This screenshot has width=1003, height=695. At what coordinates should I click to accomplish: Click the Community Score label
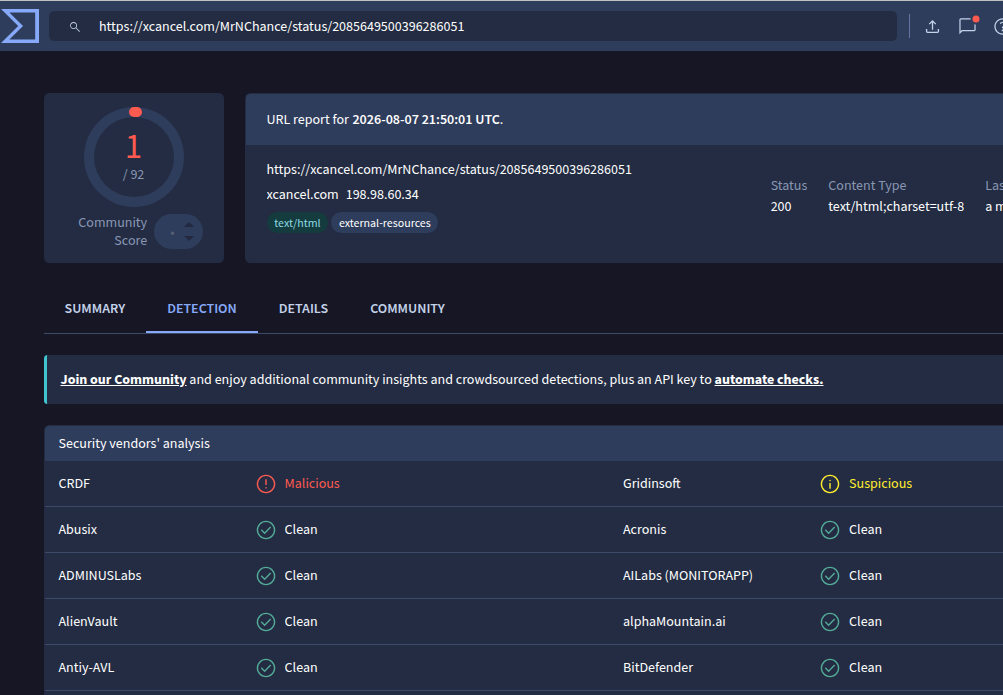pyautogui.click(x=113, y=231)
